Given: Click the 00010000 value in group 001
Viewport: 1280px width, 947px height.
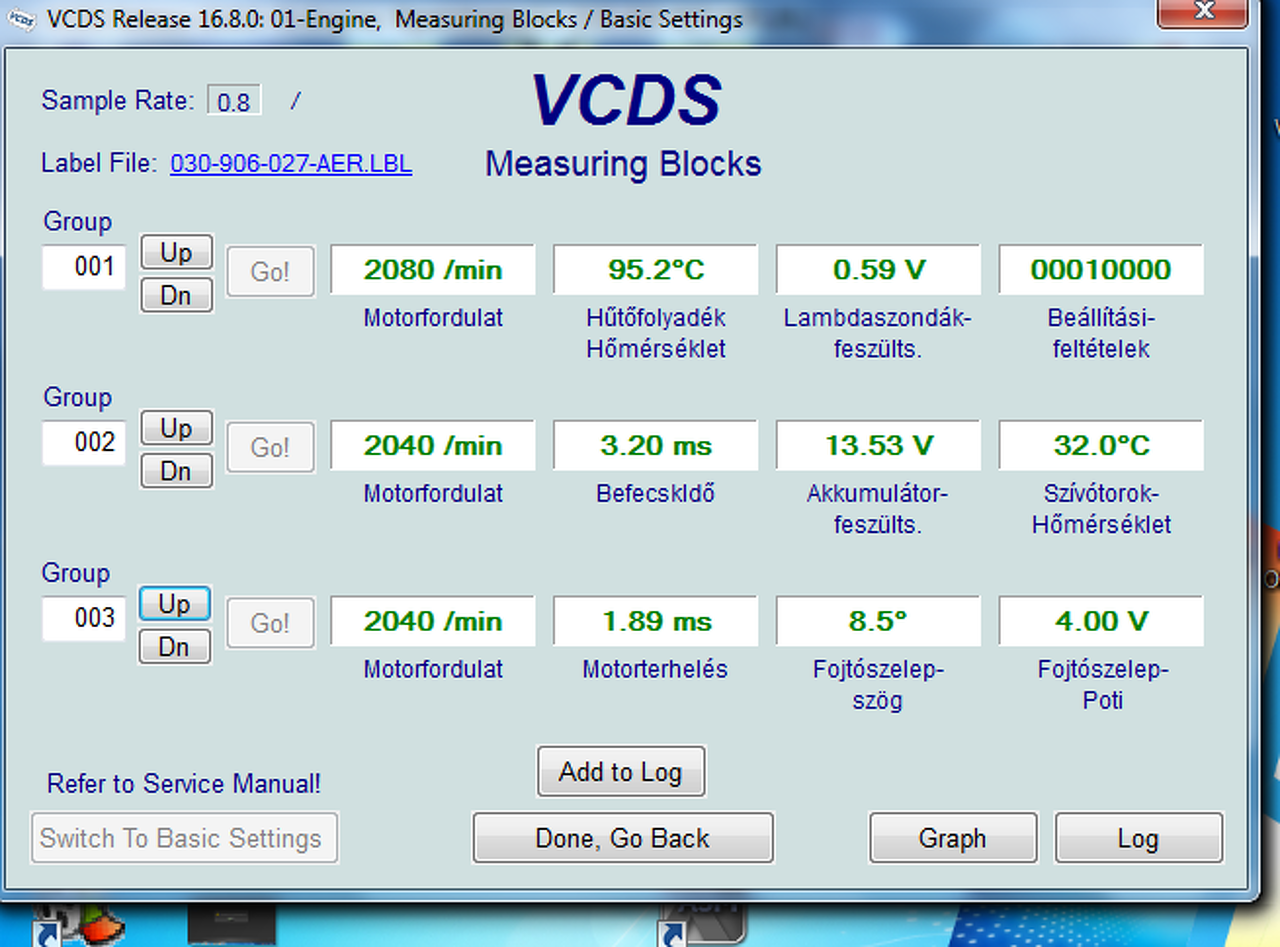Looking at the screenshot, I should [1101, 269].
